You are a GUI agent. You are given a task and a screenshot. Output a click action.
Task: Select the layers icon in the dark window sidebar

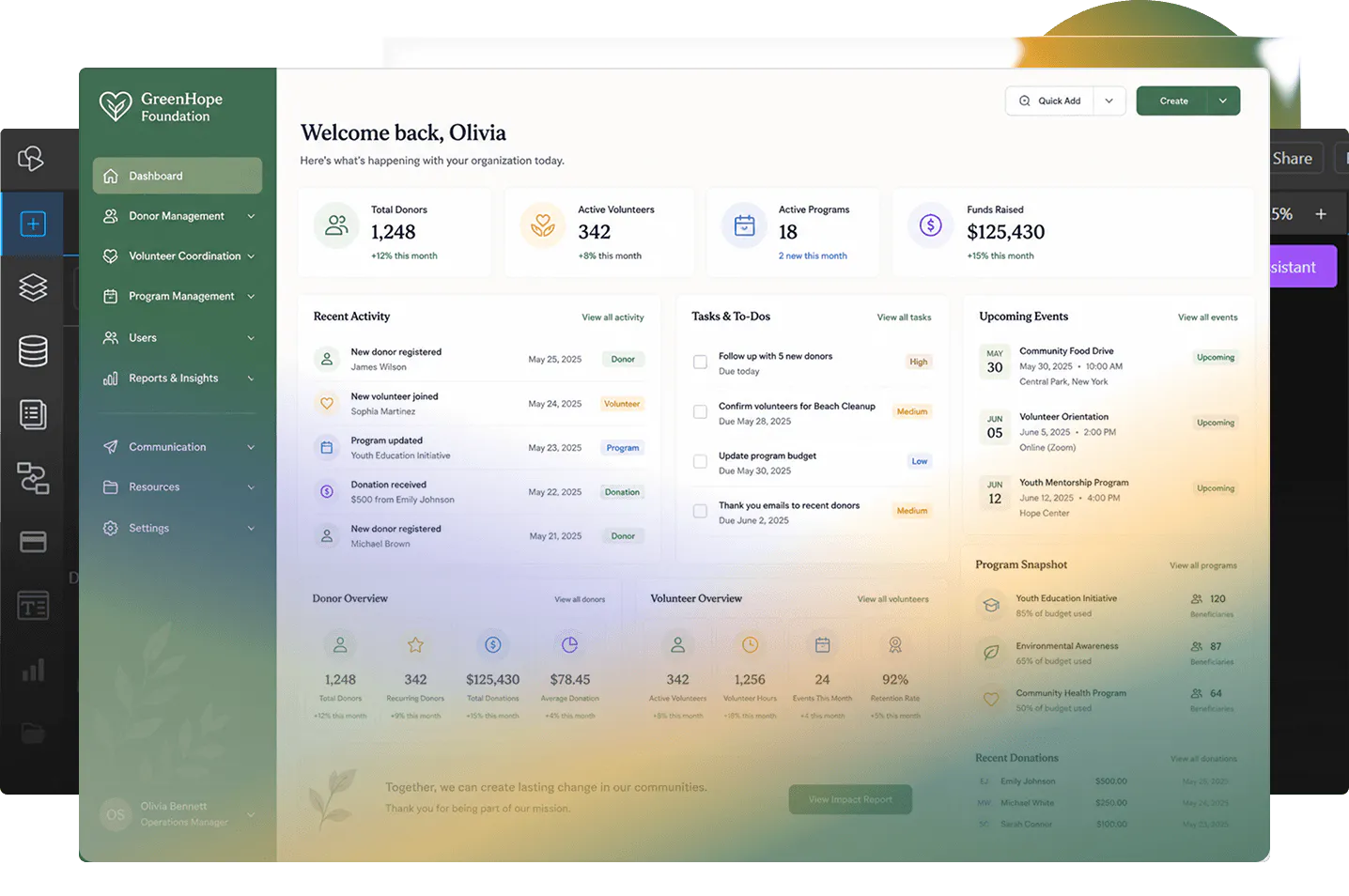(x=33, y=286)
